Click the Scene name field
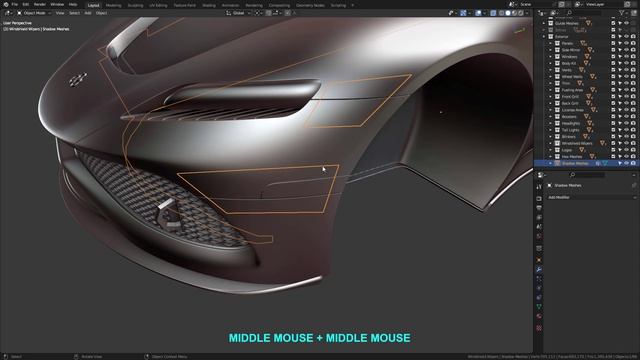This screenshot has height=360, width=640. click(537, 4)
